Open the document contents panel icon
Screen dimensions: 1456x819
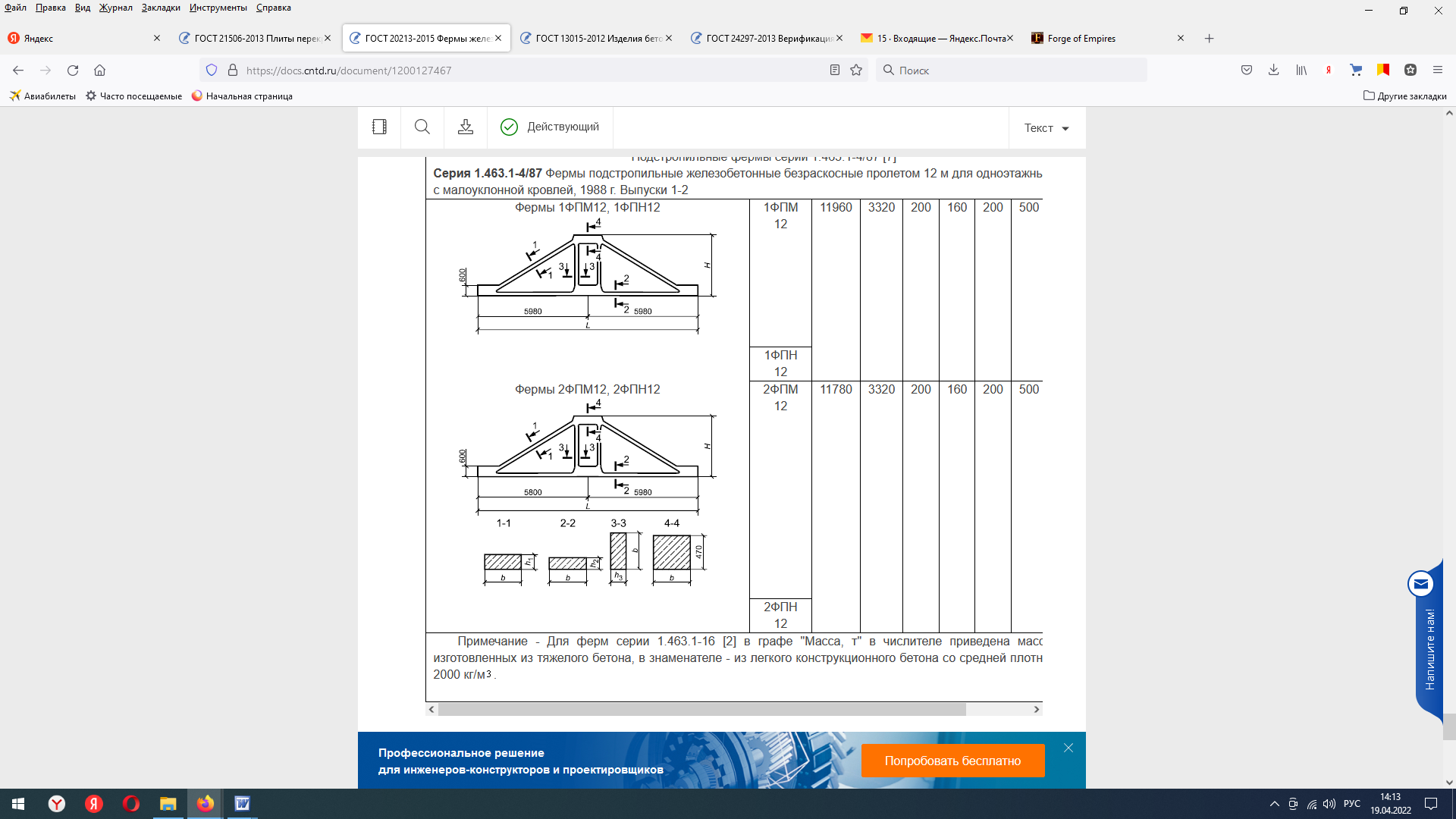coord(379,127)
